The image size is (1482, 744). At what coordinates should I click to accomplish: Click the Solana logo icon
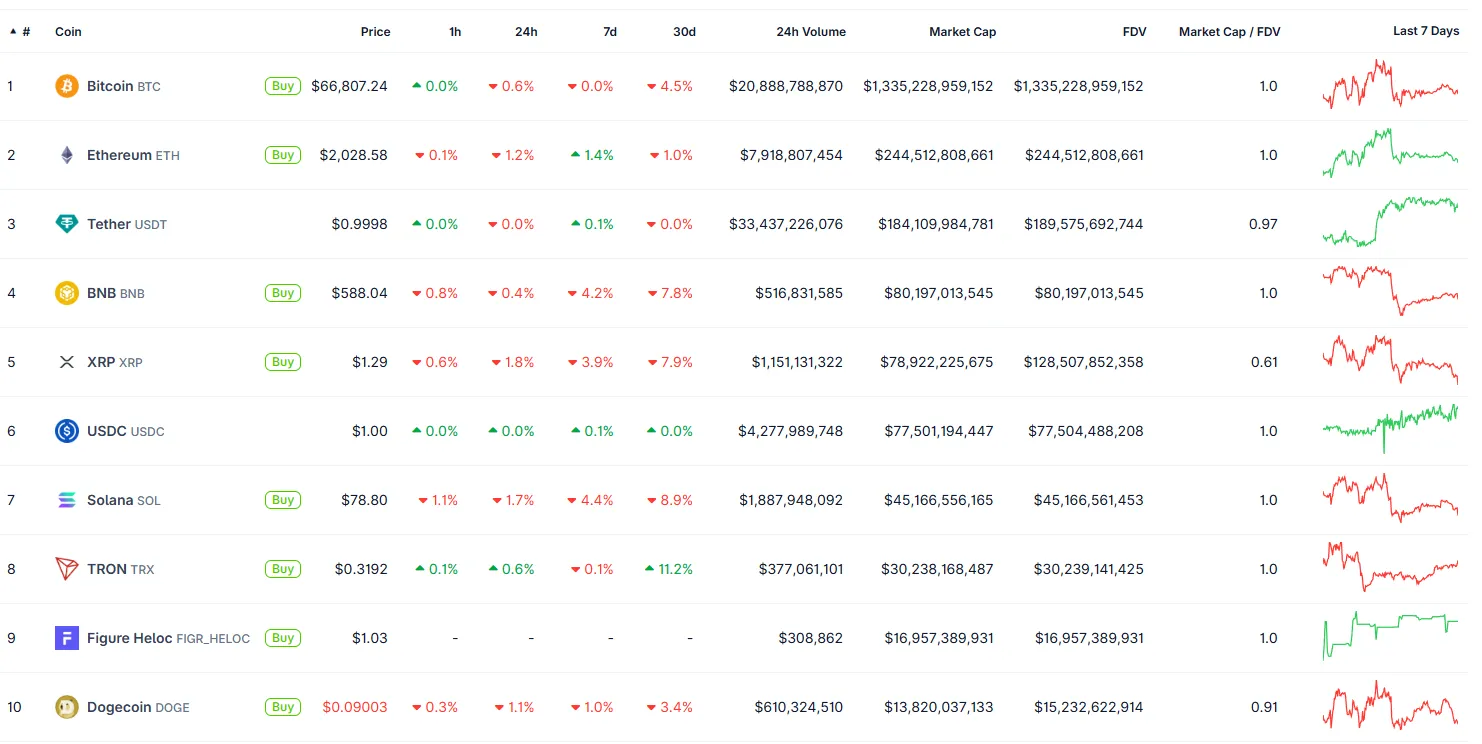click(66, 500)
